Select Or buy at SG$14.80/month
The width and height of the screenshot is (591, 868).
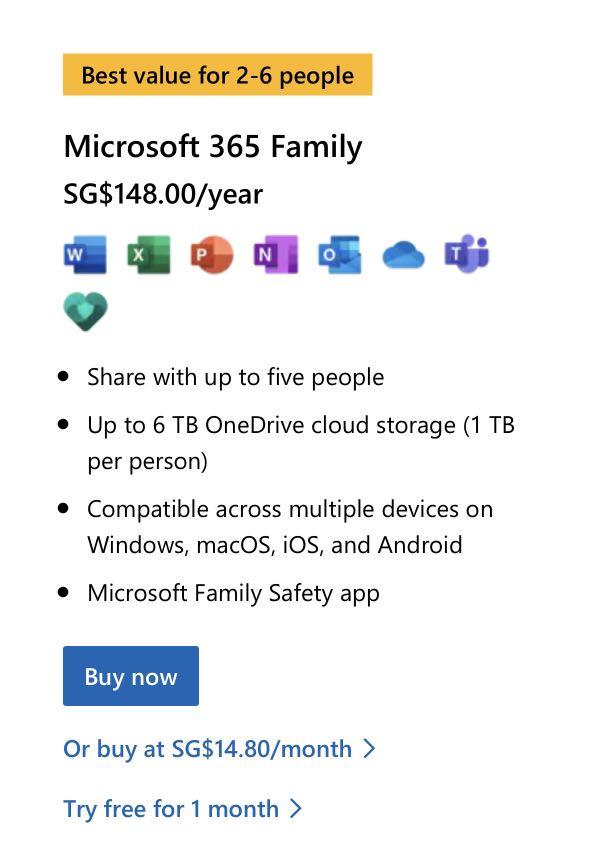[207, 749]
